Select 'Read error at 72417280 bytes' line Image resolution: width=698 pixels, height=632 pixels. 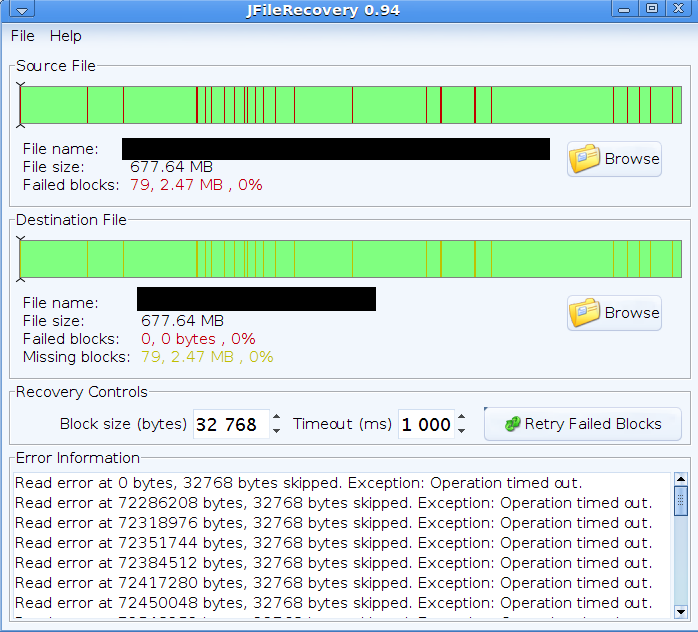333,583
